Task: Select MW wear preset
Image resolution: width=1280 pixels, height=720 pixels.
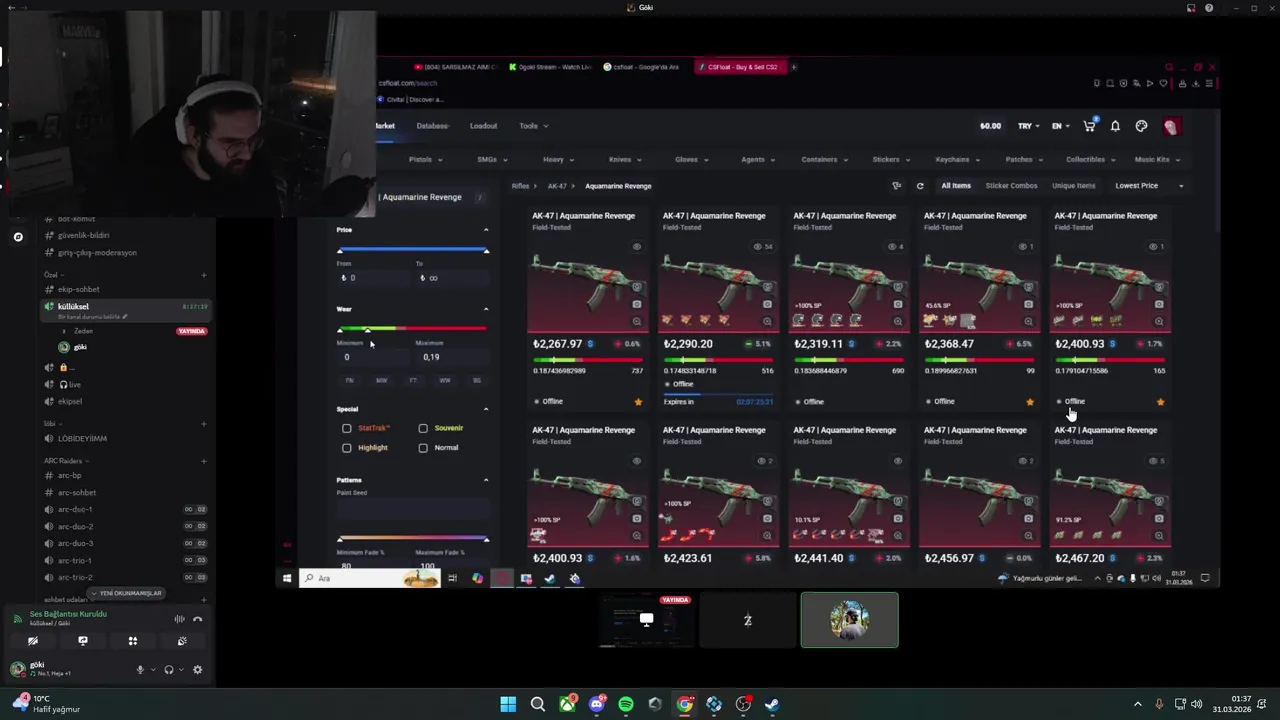Action: [x=381, y=380]
